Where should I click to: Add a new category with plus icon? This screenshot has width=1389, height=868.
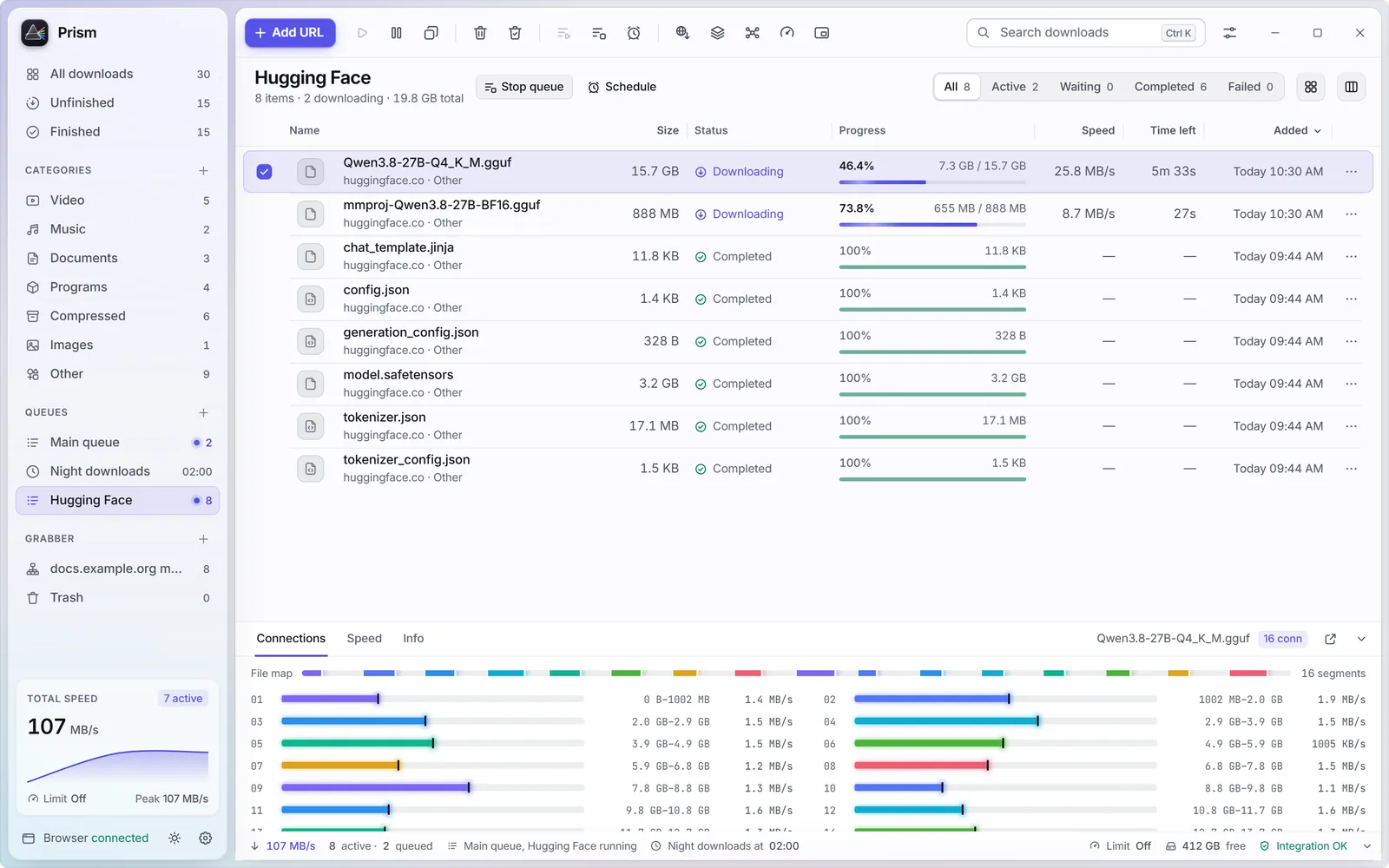203,170
